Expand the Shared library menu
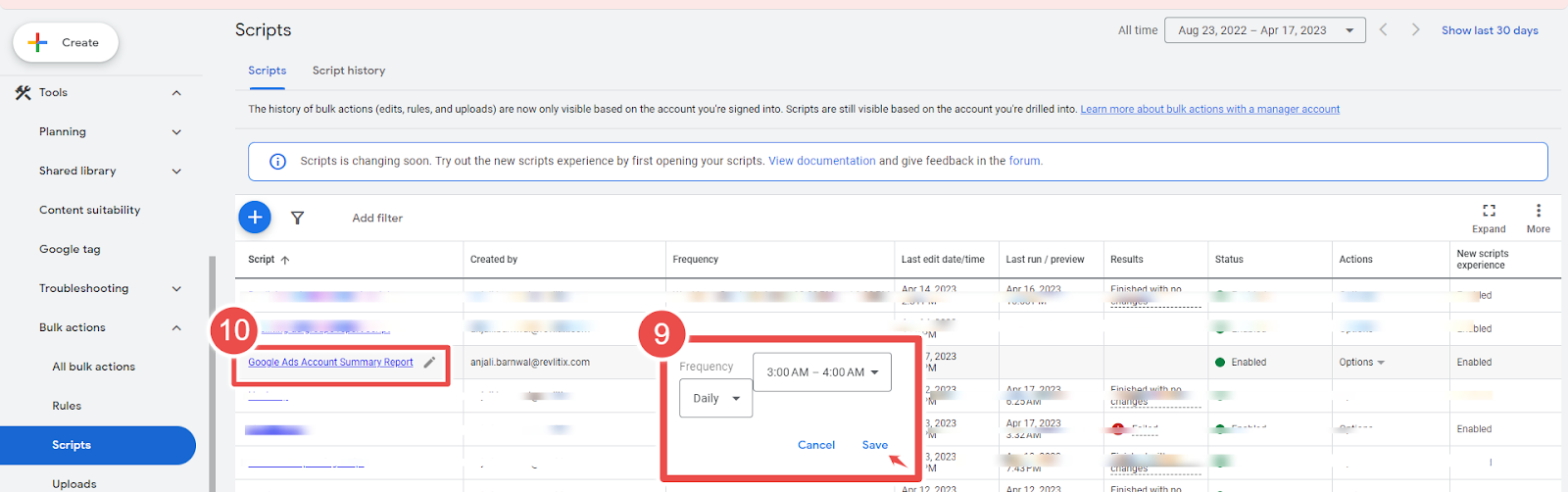Screen dimensions: 1568x492 click(176, 172)
